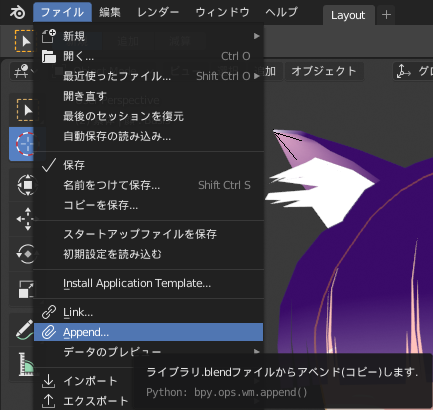Expand the 新規 submenu
The image size is (433, 410).
[148, 36]
